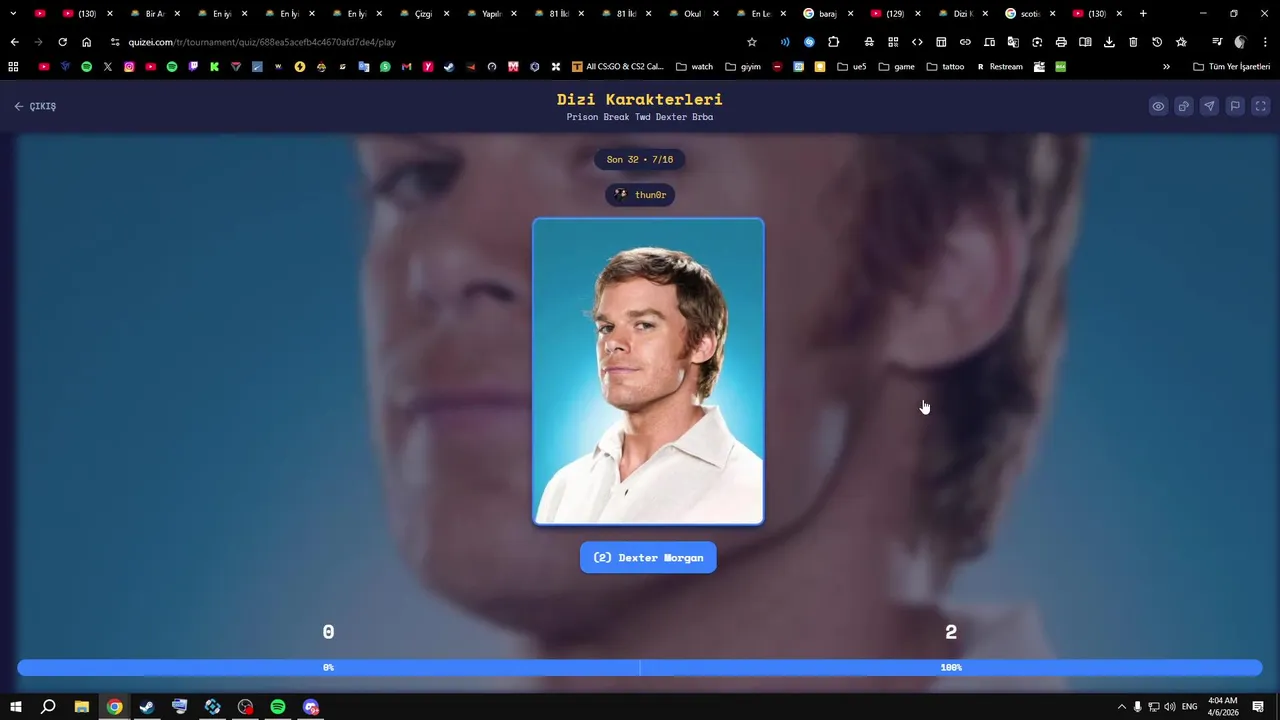Click the ÇIKIŞ exit link
The image size is (1280, 720).
click(x=35, y=106)
